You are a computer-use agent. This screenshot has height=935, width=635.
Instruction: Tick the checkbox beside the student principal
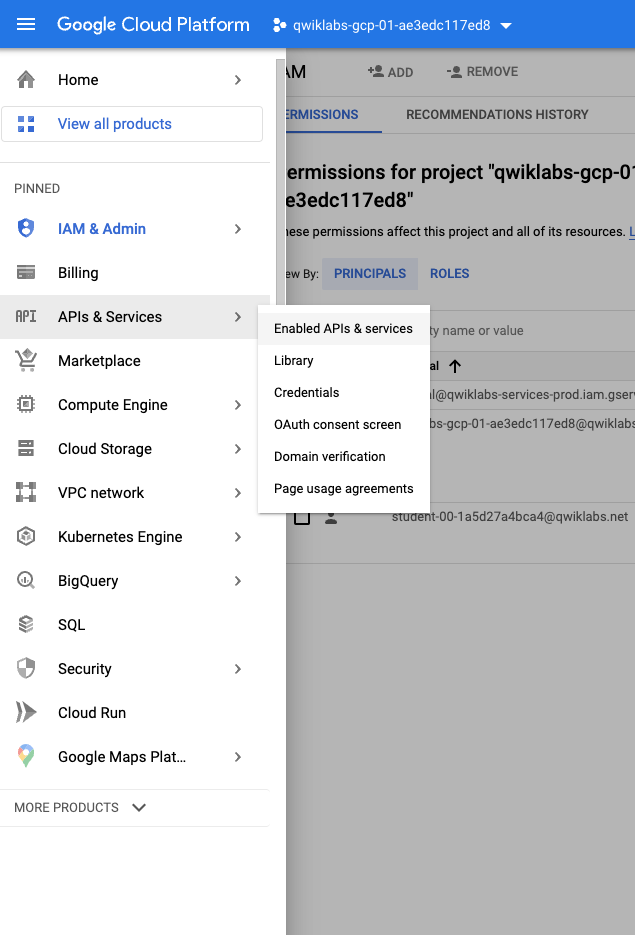(x=301, y=517)
